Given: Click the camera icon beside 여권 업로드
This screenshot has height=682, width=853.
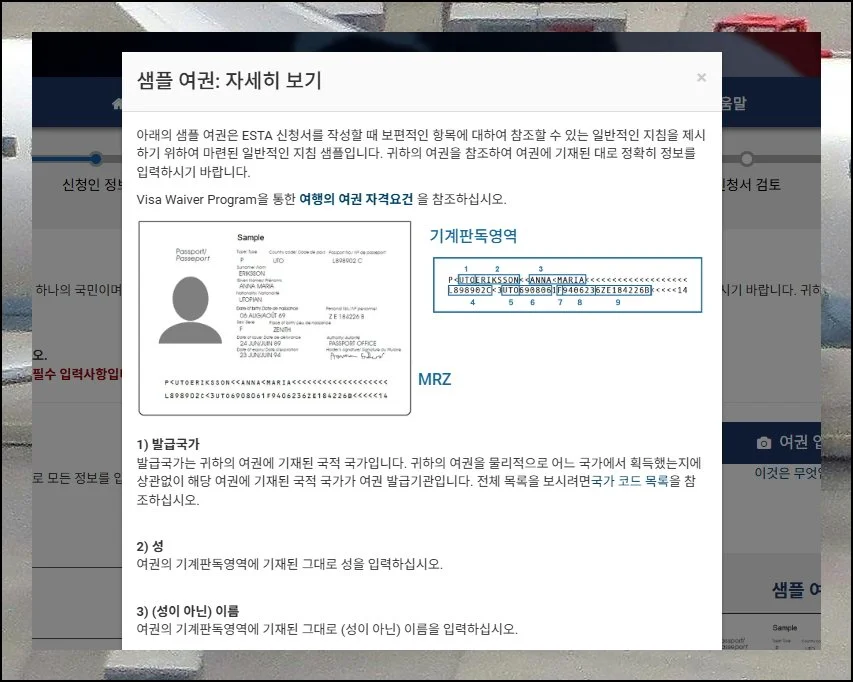Looking at the screenshot, I should click(x=764, y=442).
